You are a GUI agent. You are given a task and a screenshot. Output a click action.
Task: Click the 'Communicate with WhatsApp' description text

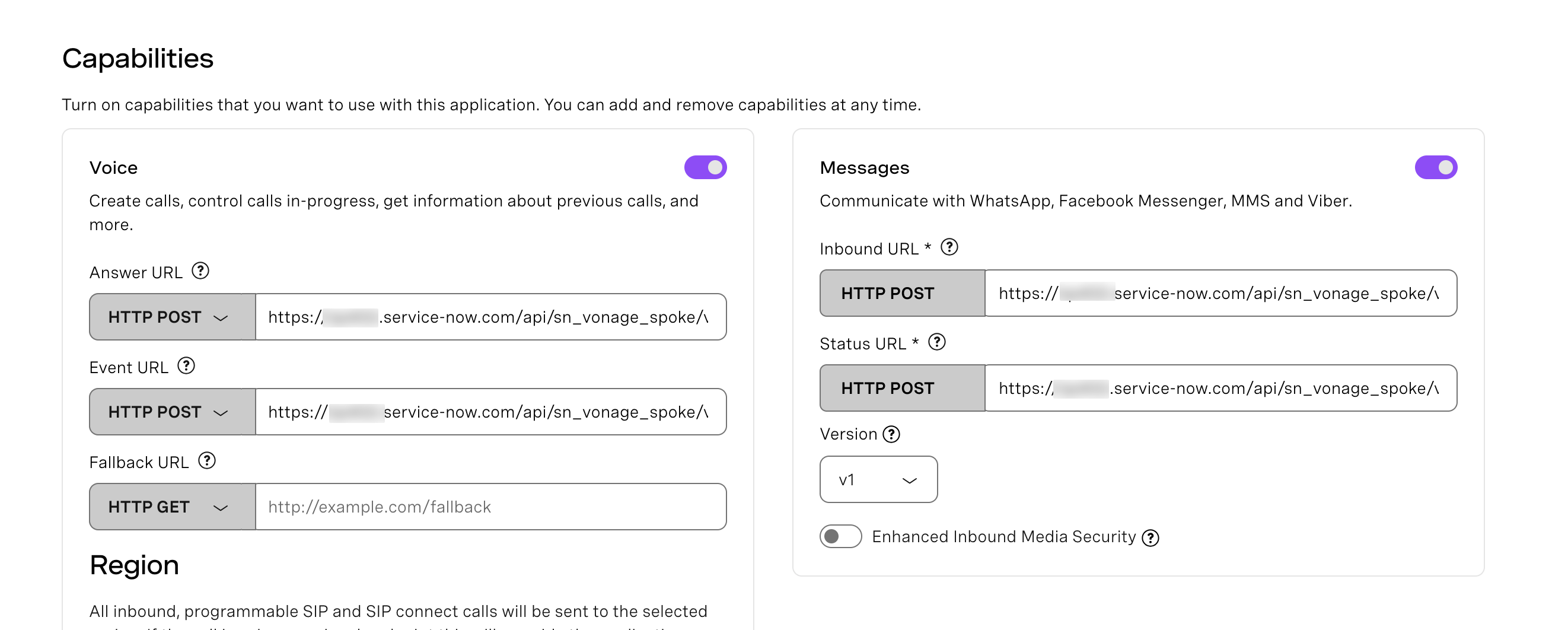pos(1085,201)
